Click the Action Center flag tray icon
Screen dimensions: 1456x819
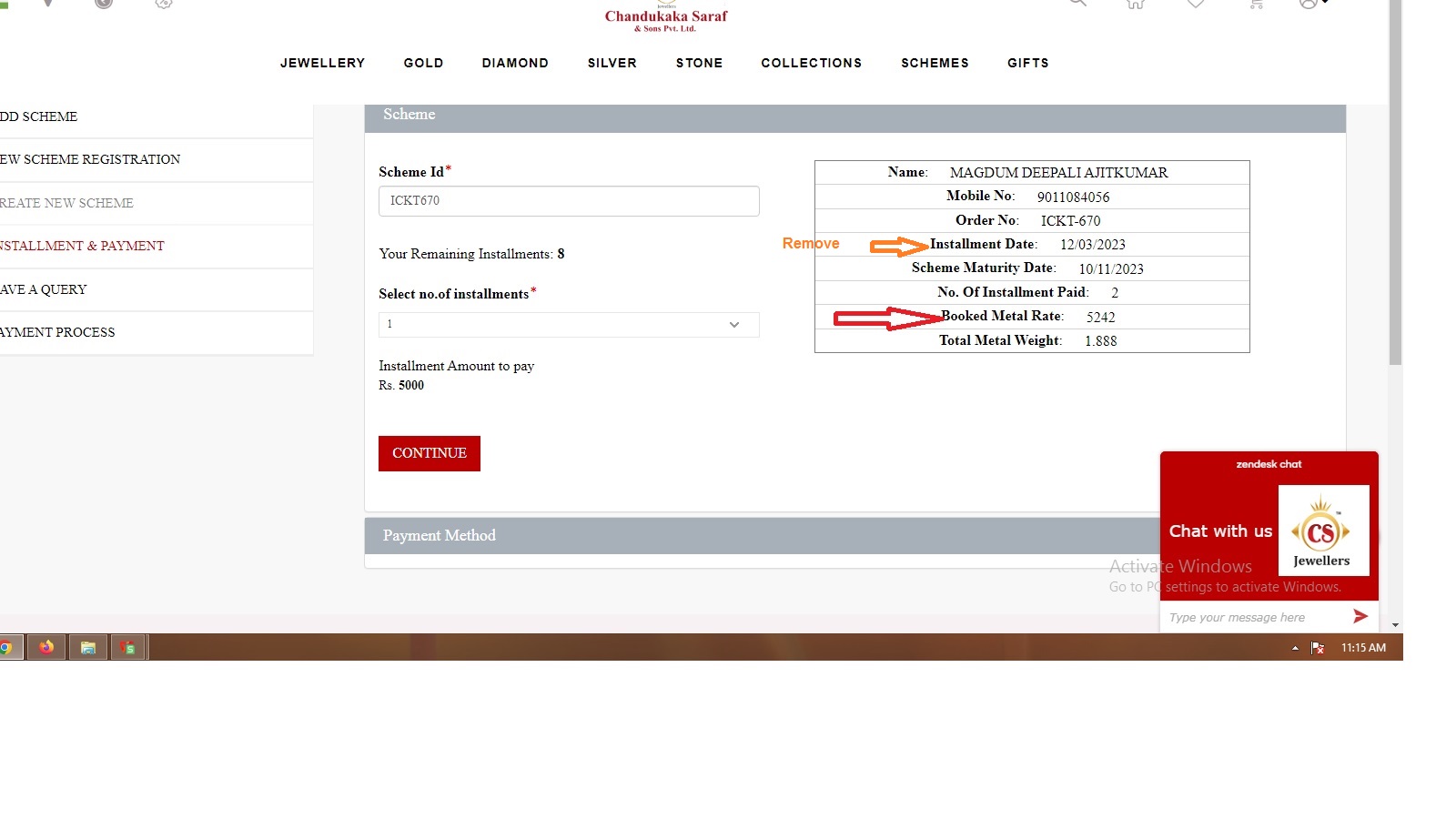pos(1317,648)
